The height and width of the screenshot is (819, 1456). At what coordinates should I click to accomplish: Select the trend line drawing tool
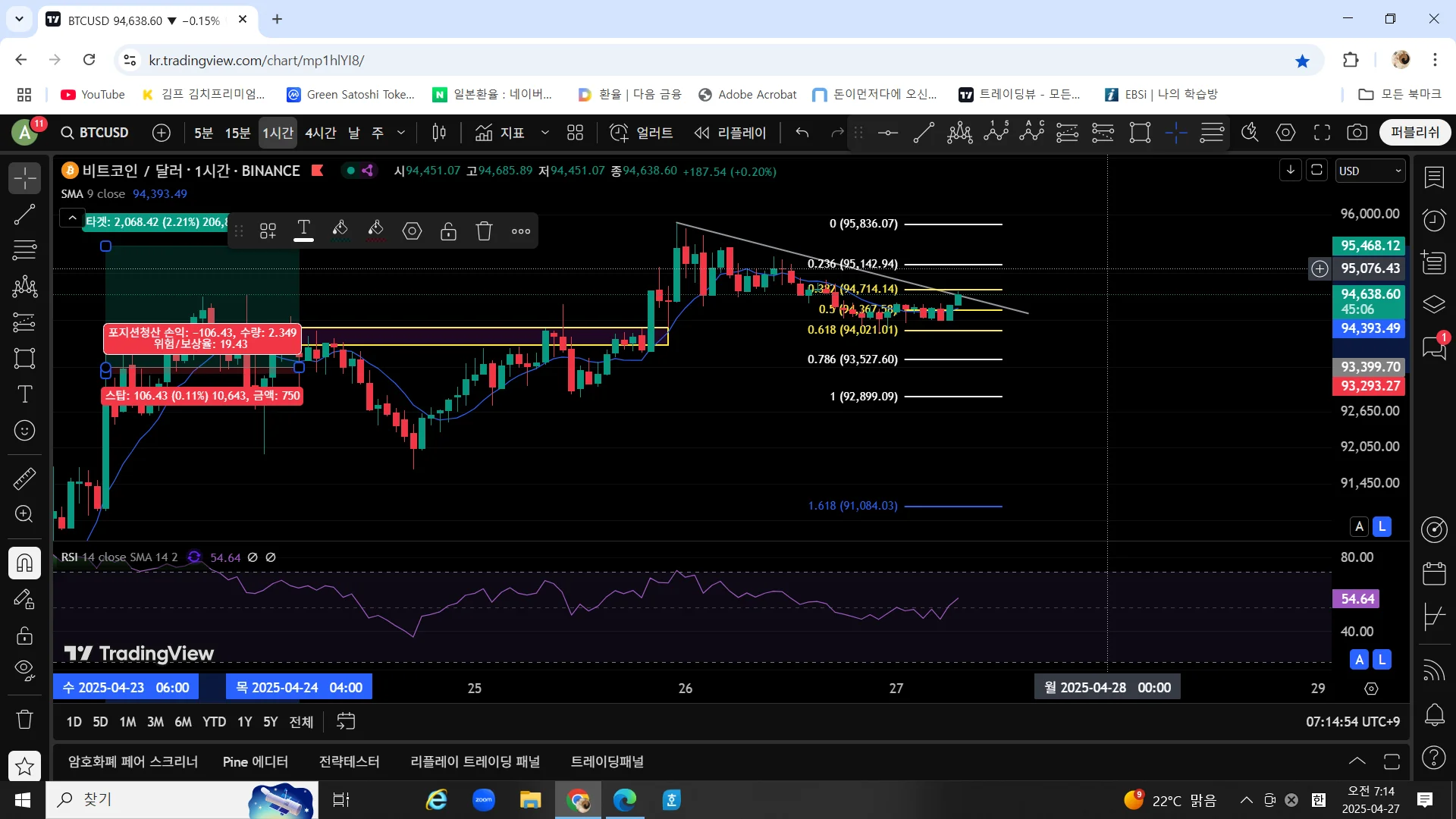coord(24,215)
